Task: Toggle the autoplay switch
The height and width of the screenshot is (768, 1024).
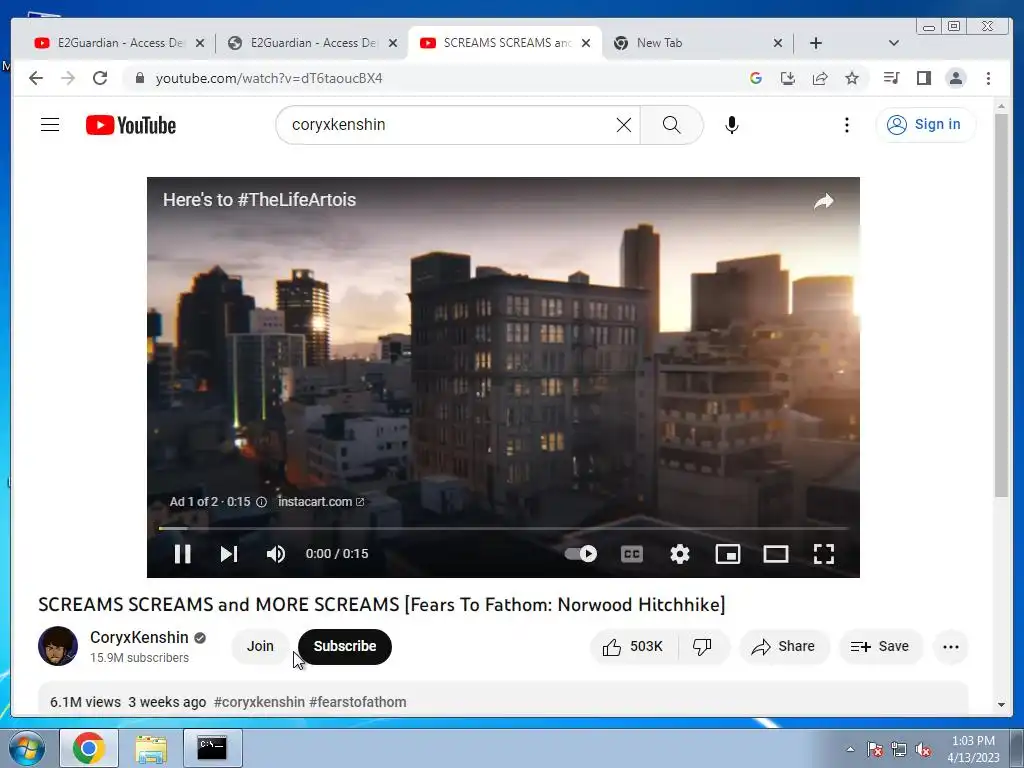Action: [581, 554]
